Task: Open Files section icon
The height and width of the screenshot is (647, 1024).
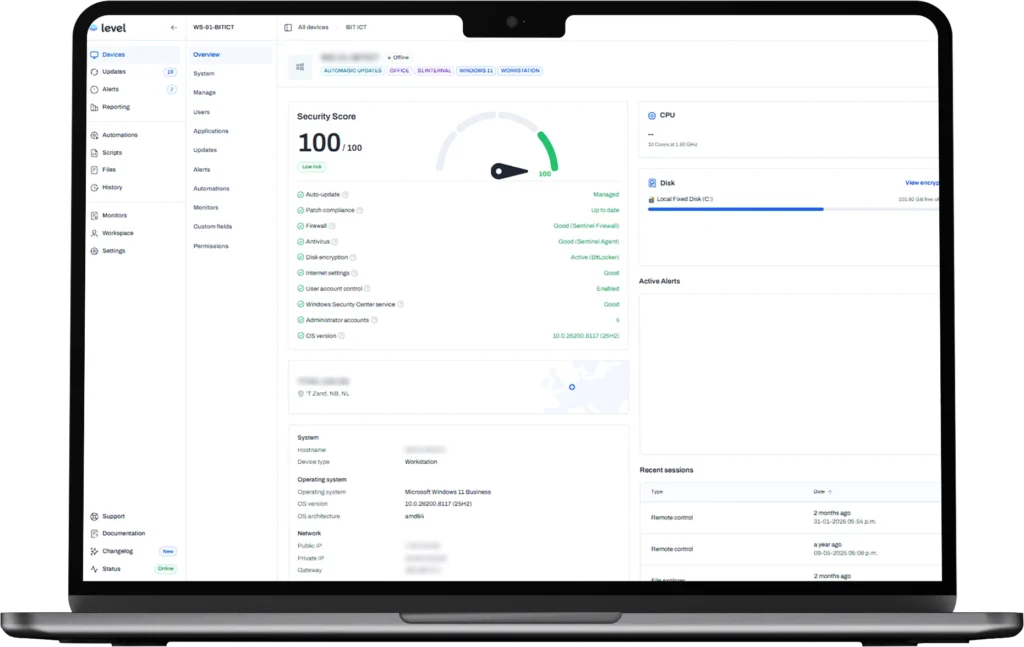Action: [x=94, y=170]
